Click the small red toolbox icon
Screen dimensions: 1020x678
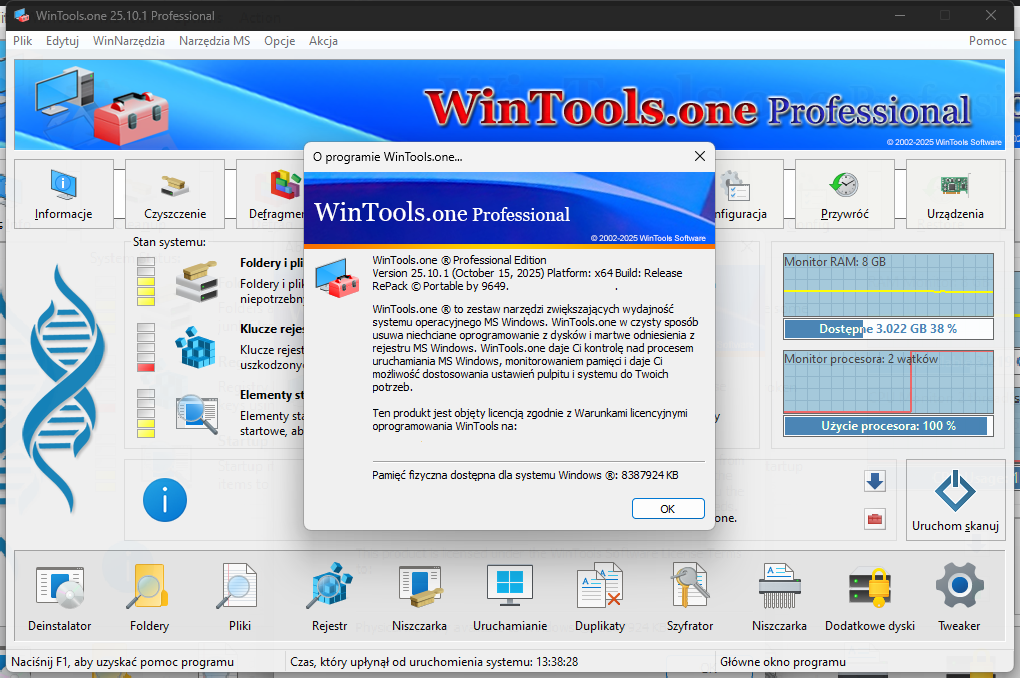[875, 519]
